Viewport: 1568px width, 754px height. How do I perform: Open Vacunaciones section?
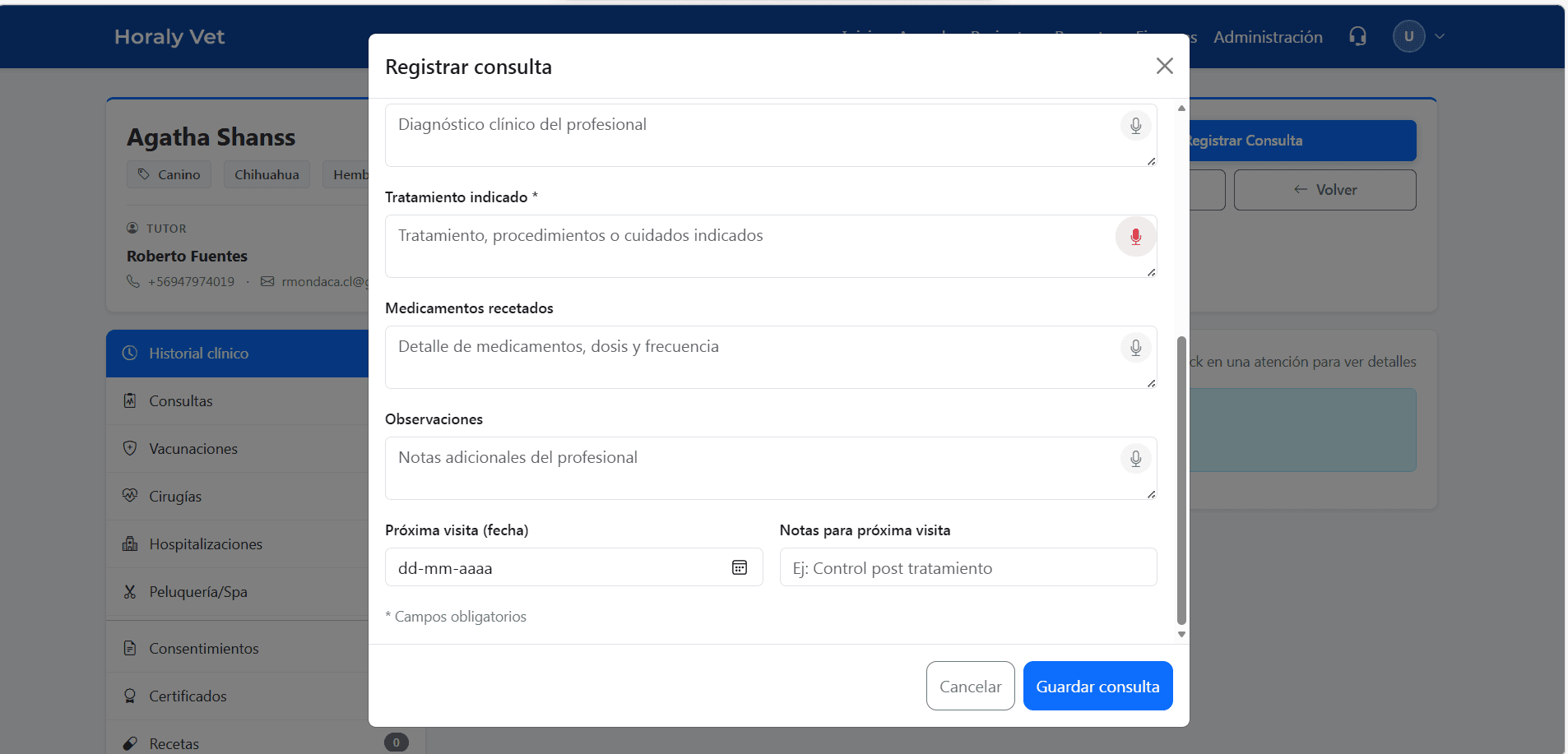click(193, 449)
